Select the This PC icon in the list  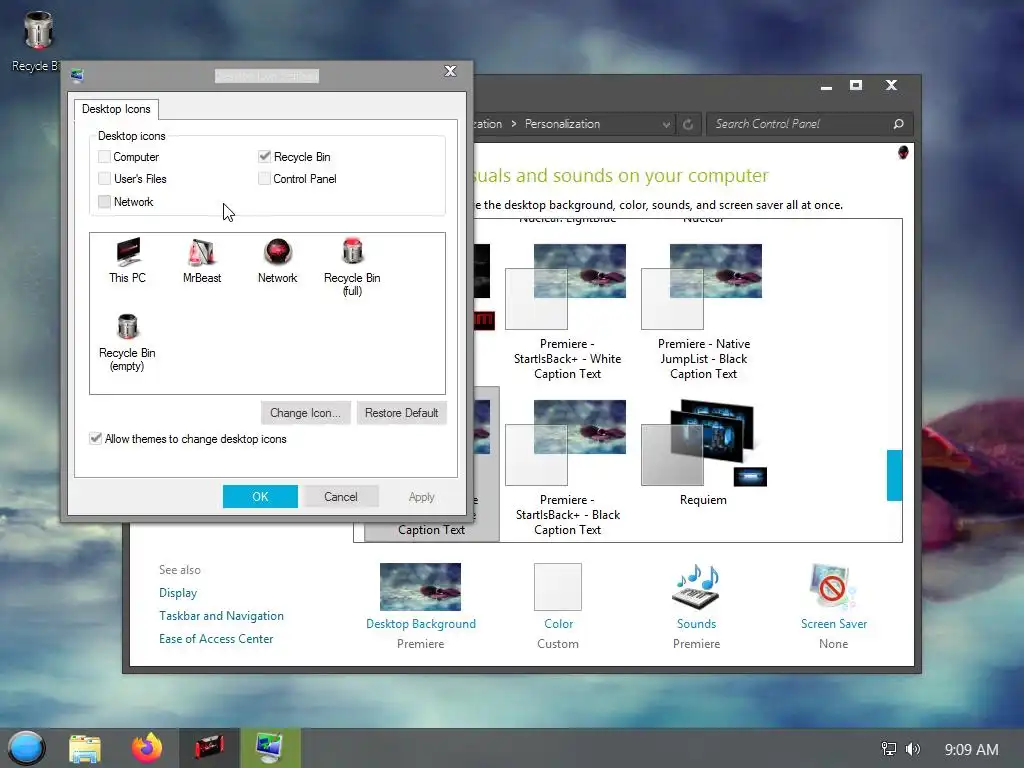128,261
